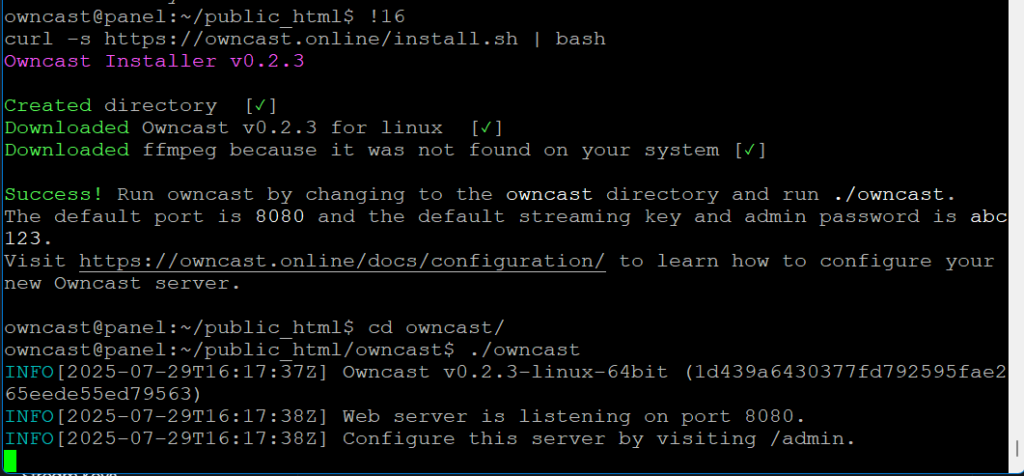The image size is (1024, 476).
Task: Click the checkmark on the ffmpeg download line
Action: 750,150
